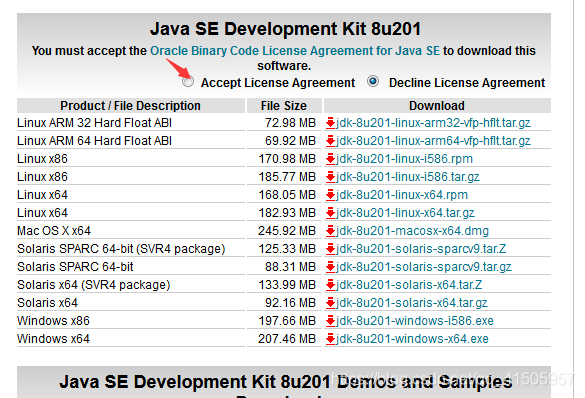Click the Windows x64 row label
Image resolution: width=585 pixels, height=398 pixels.
pyautogui.click(x=53, y=339)
